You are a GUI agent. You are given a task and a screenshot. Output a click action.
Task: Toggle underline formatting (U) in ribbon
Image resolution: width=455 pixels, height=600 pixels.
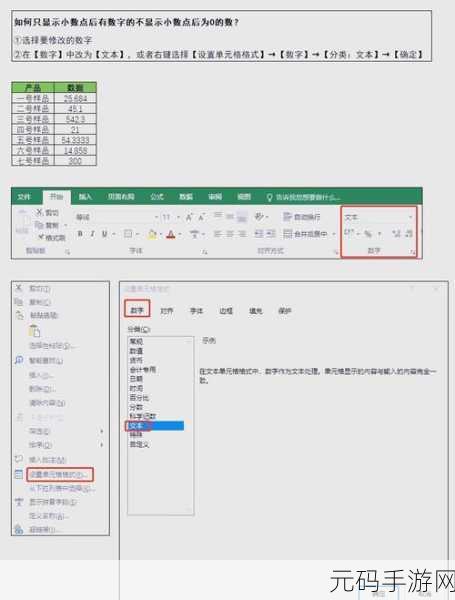(x=104, y=234)
